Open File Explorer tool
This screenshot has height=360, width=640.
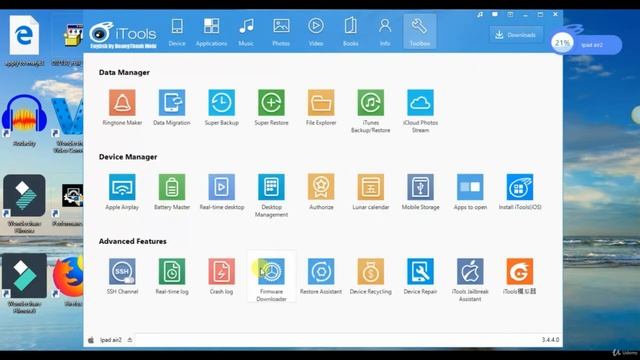pos(321,103)
